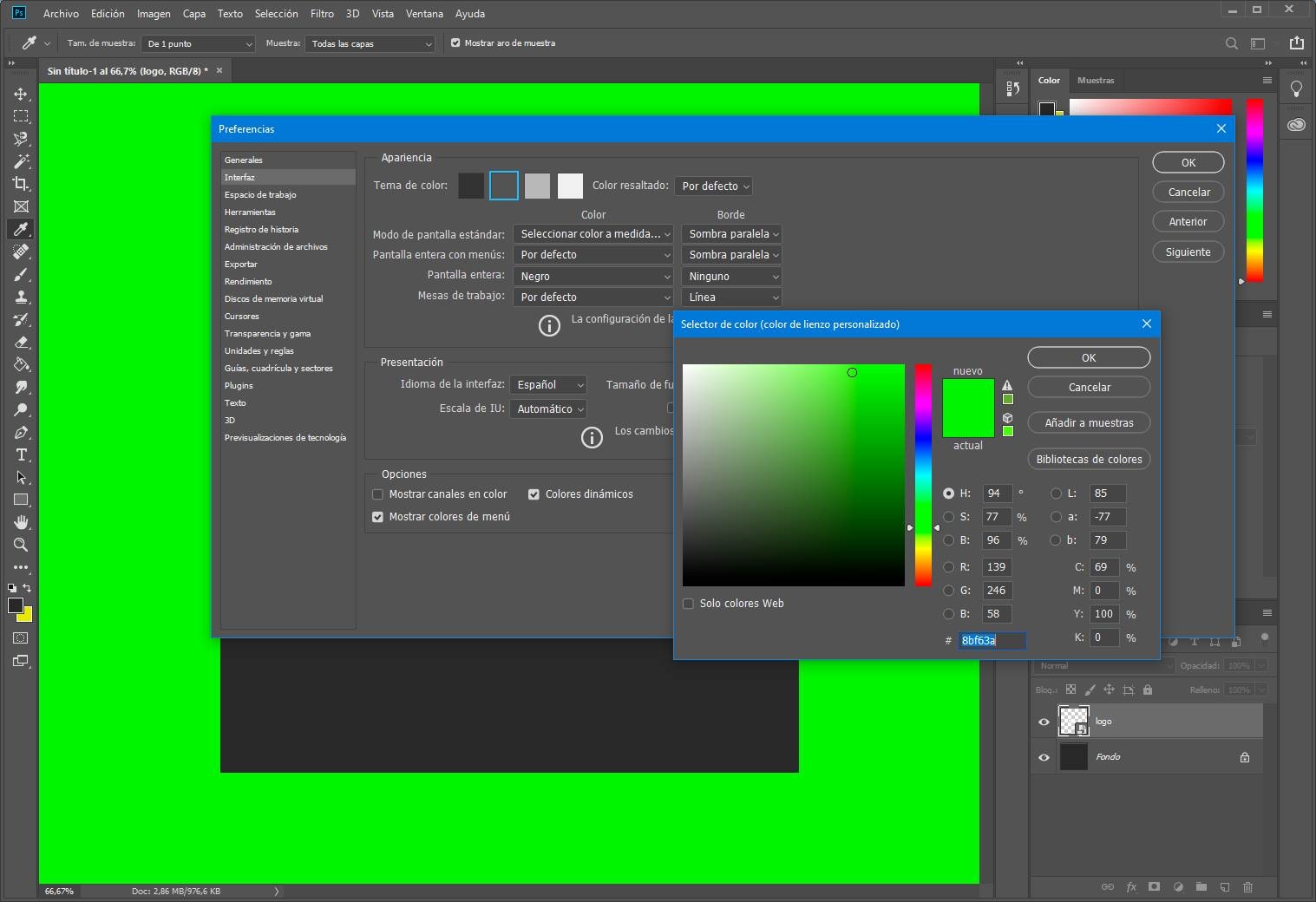This screenshot has width=1316, height=902.
Task: Hide the logo layer
Action: 1044,722
